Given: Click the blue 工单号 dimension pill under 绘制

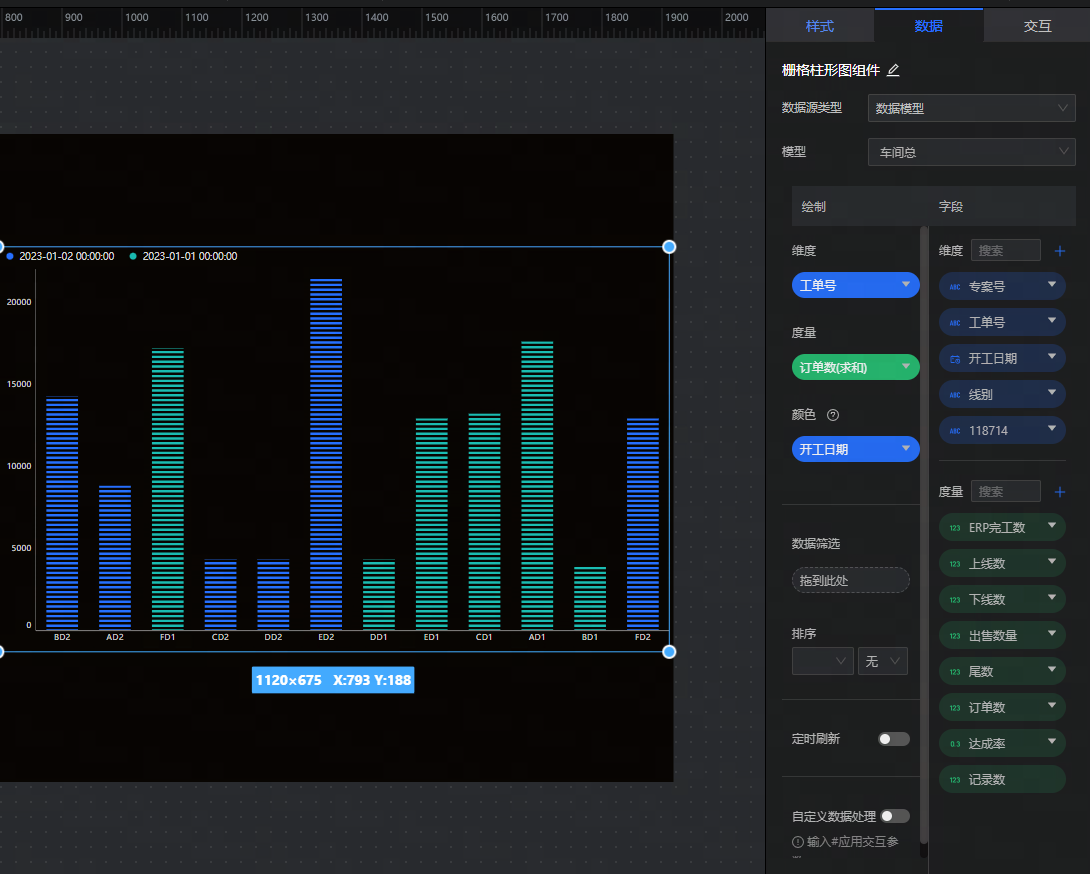Looking at the screenshot, I should click(855, 286).
